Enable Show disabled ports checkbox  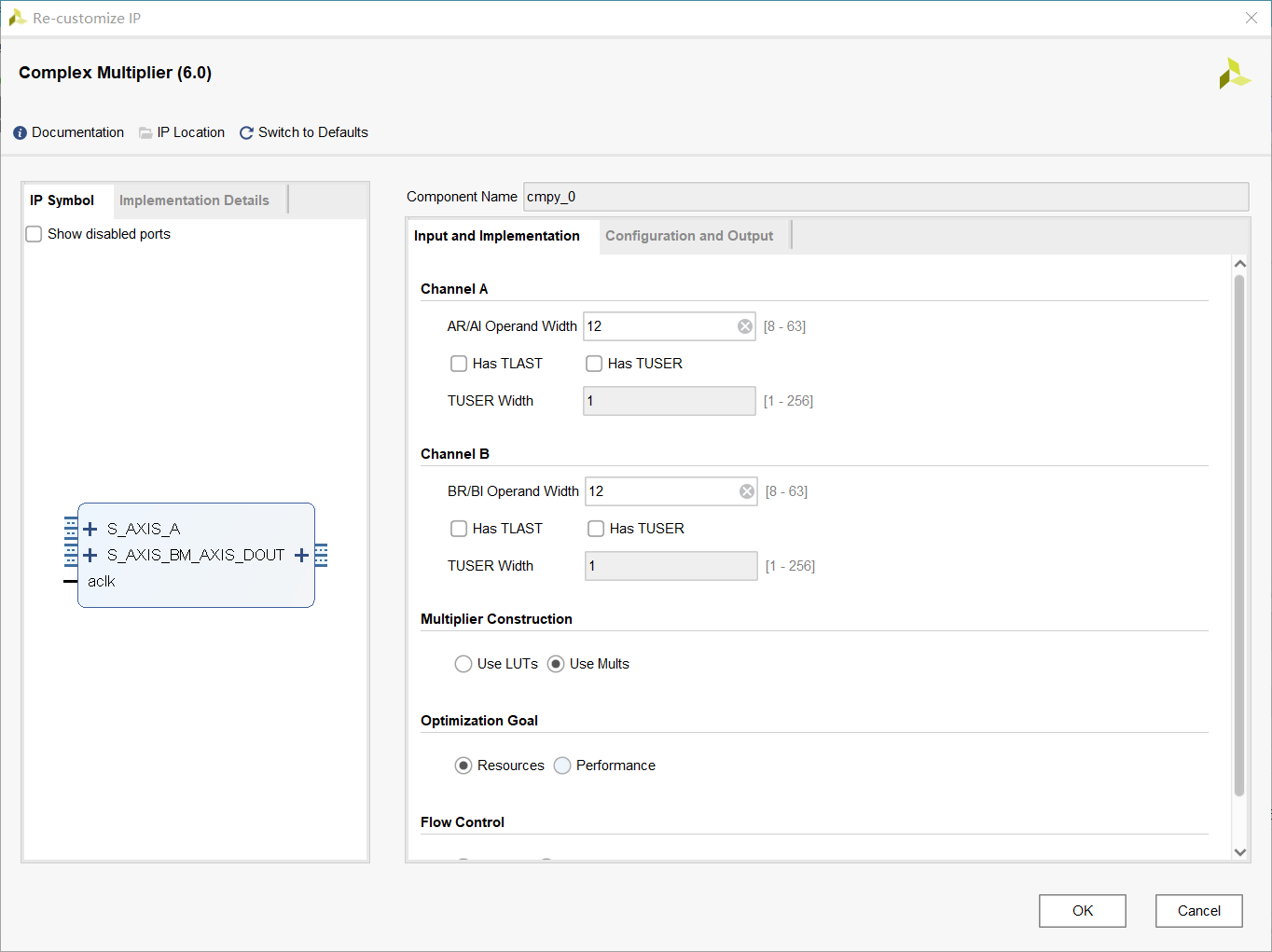(x=34, y=234)
